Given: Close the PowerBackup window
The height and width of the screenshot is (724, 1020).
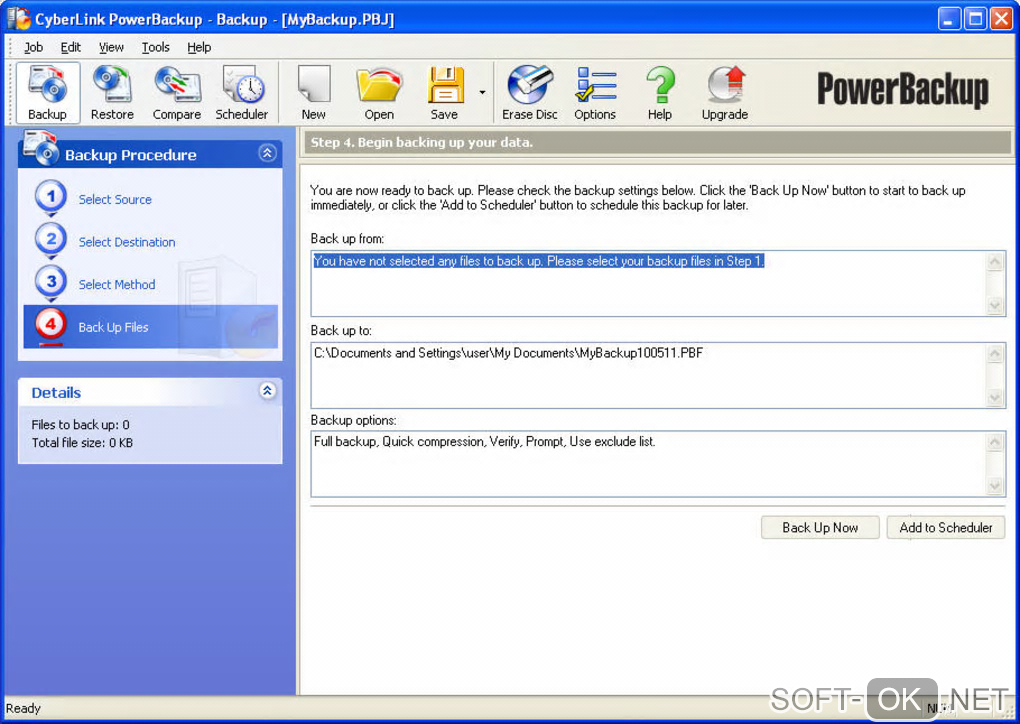Looking at the screenshot, I should [x=1001, y=19].
